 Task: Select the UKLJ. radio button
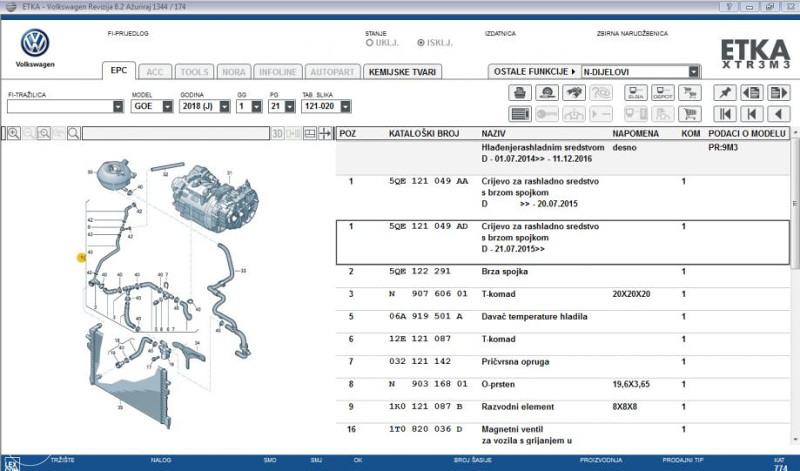(x=370, y=43)
